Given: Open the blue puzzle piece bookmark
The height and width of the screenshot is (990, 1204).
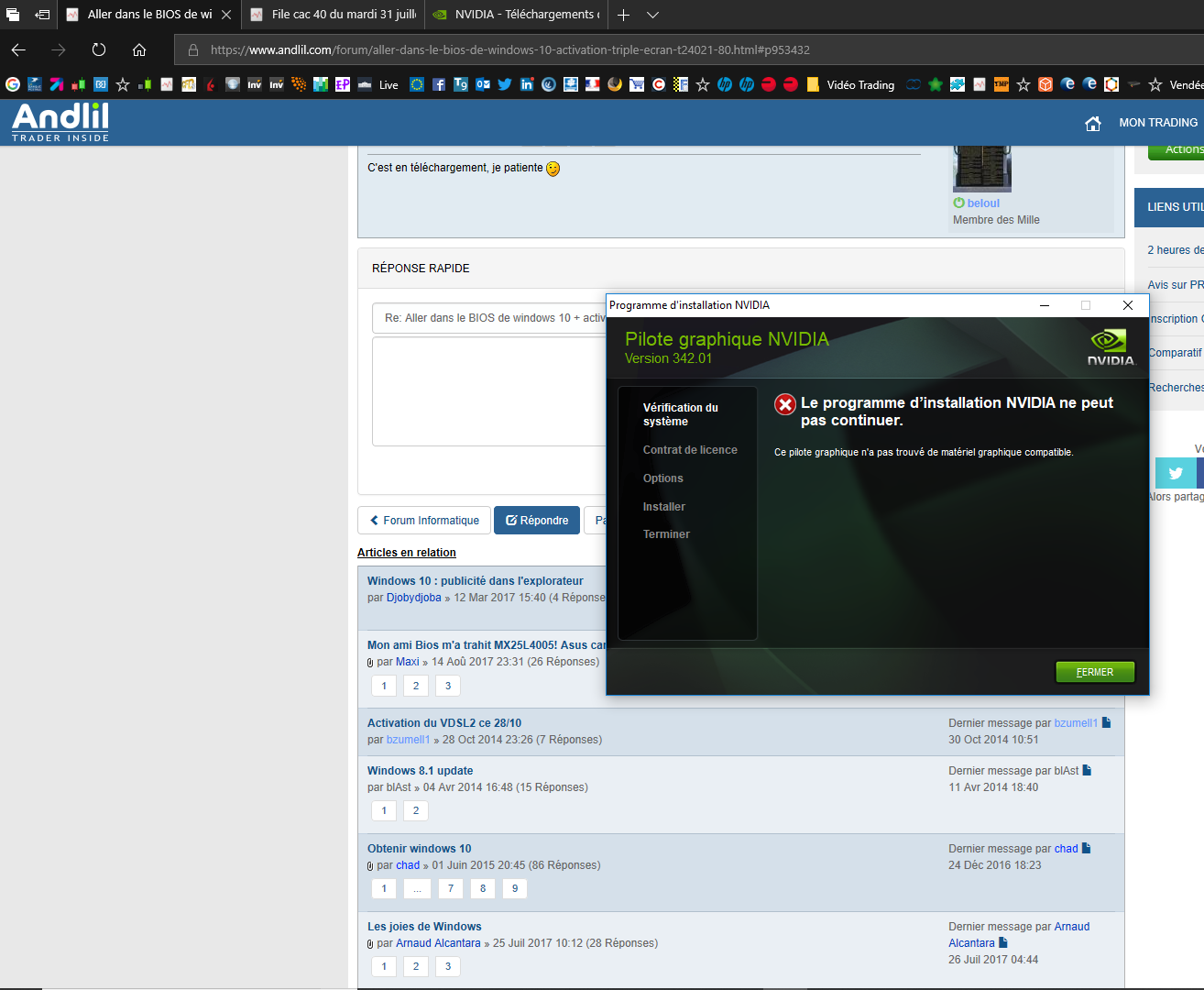Looking at the screenshot, I should [x=958, y=84].
